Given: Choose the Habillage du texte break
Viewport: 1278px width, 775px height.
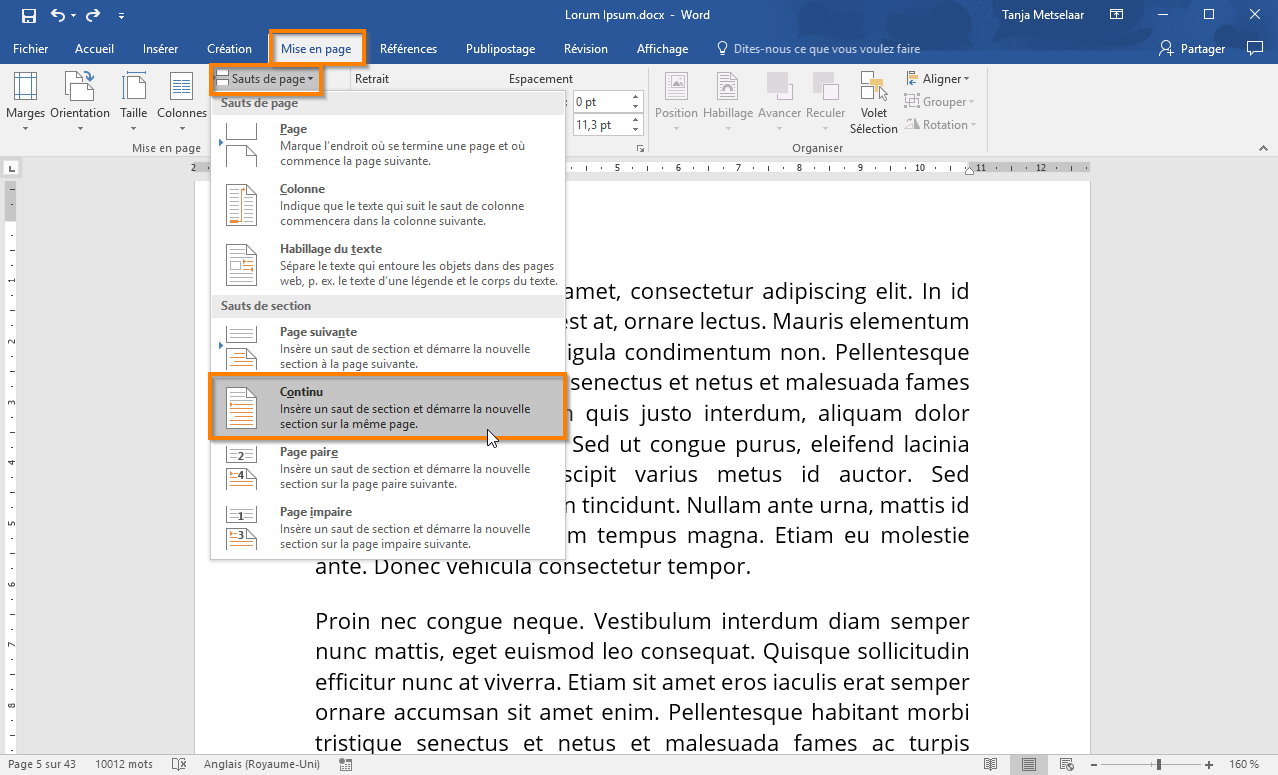Looking at the screenshot, I should (x=388, y=264).
